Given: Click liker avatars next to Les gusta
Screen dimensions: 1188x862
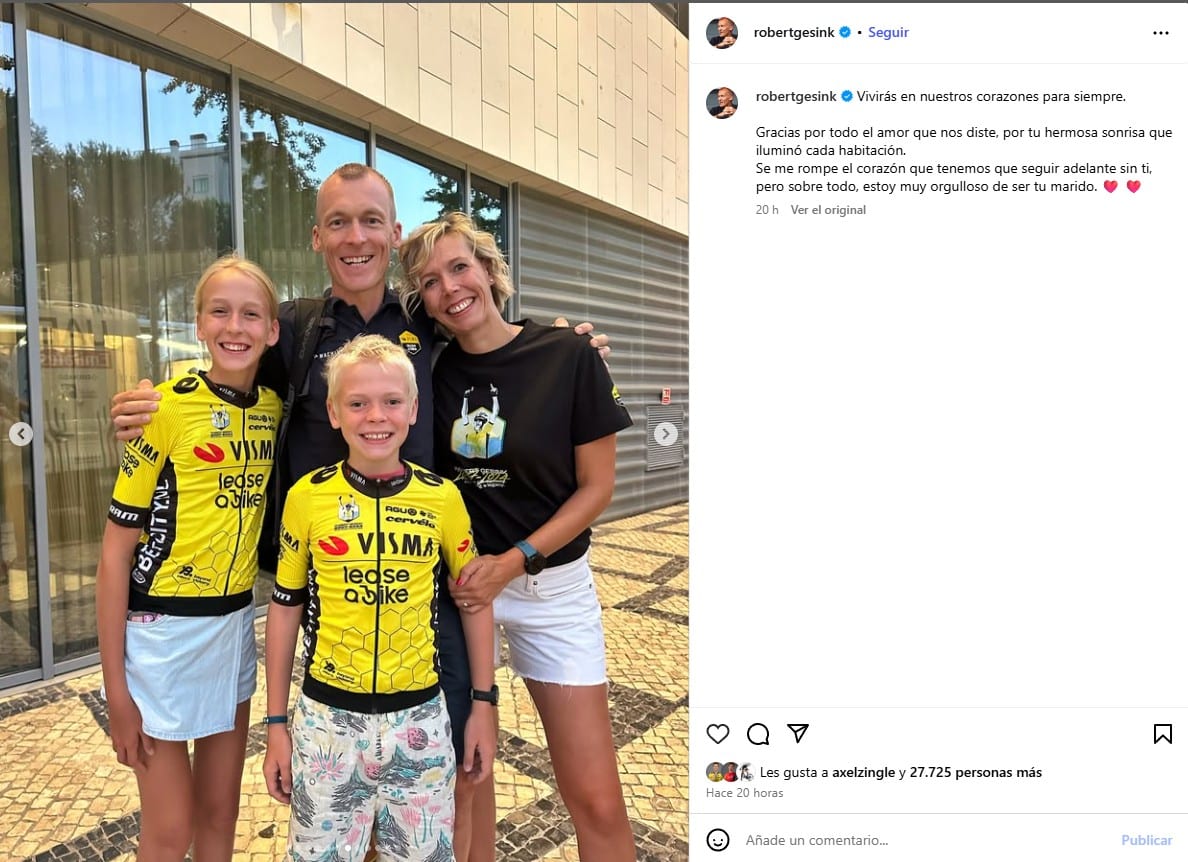Looking at the screenshot, I should click(x=730, y=772).
